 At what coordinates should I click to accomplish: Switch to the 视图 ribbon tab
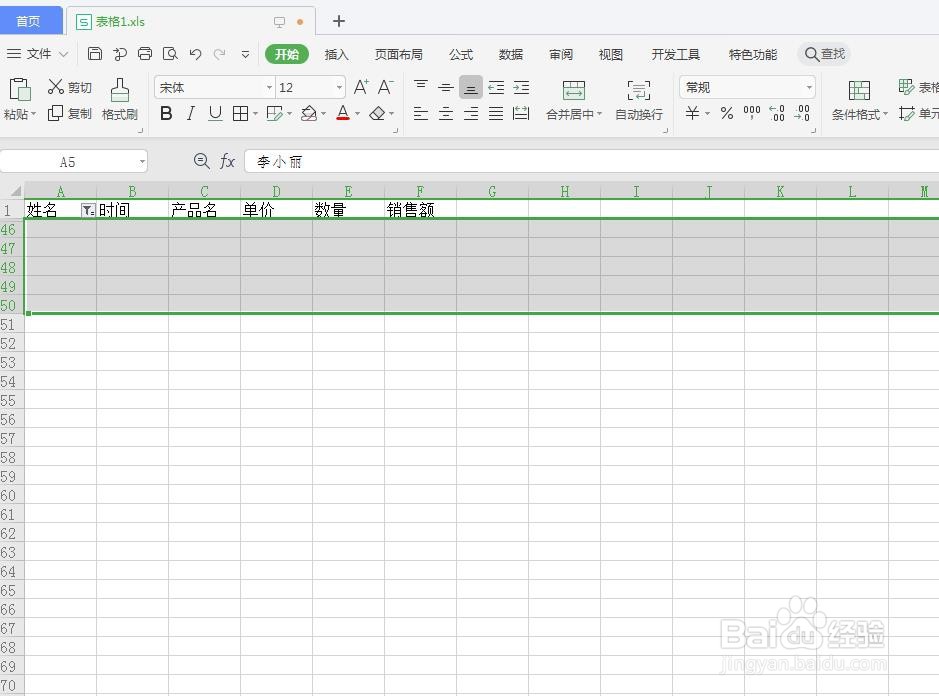(x=611, y=55)
